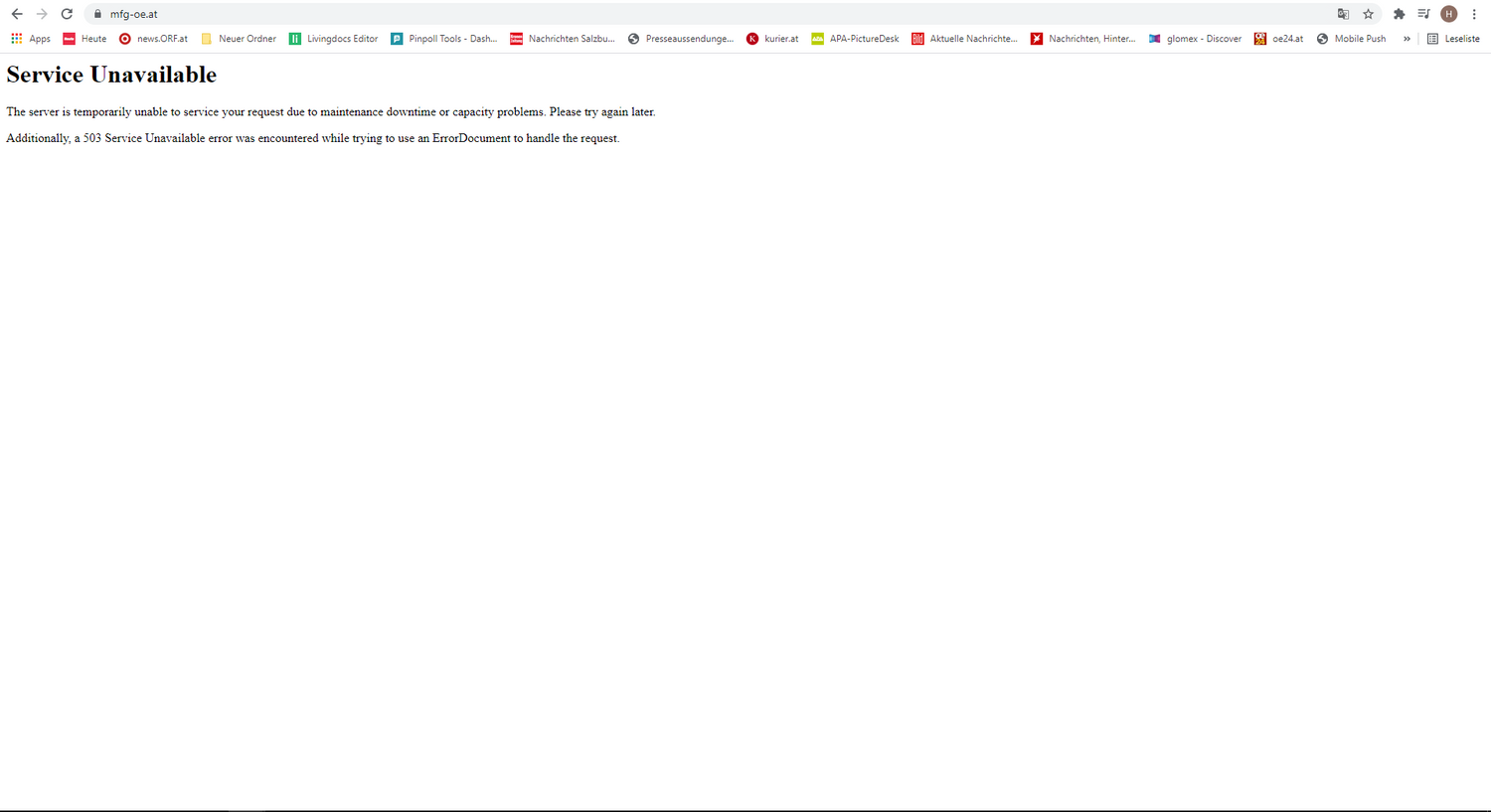Open the Chrome three-dot menu
1491x812 pixels.
[1474, 14]
